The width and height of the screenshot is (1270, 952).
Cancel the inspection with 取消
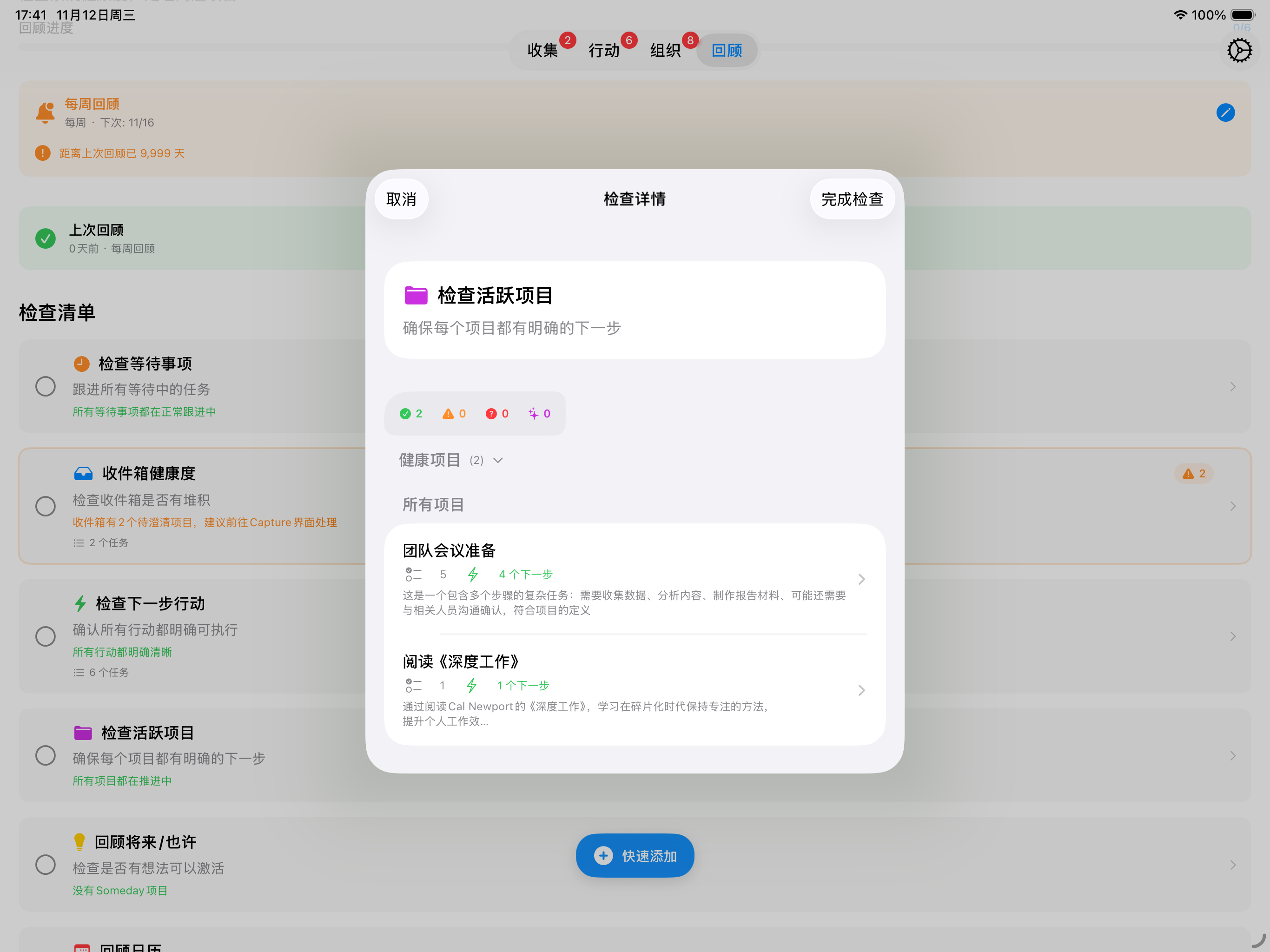click(x=401, y=198)
